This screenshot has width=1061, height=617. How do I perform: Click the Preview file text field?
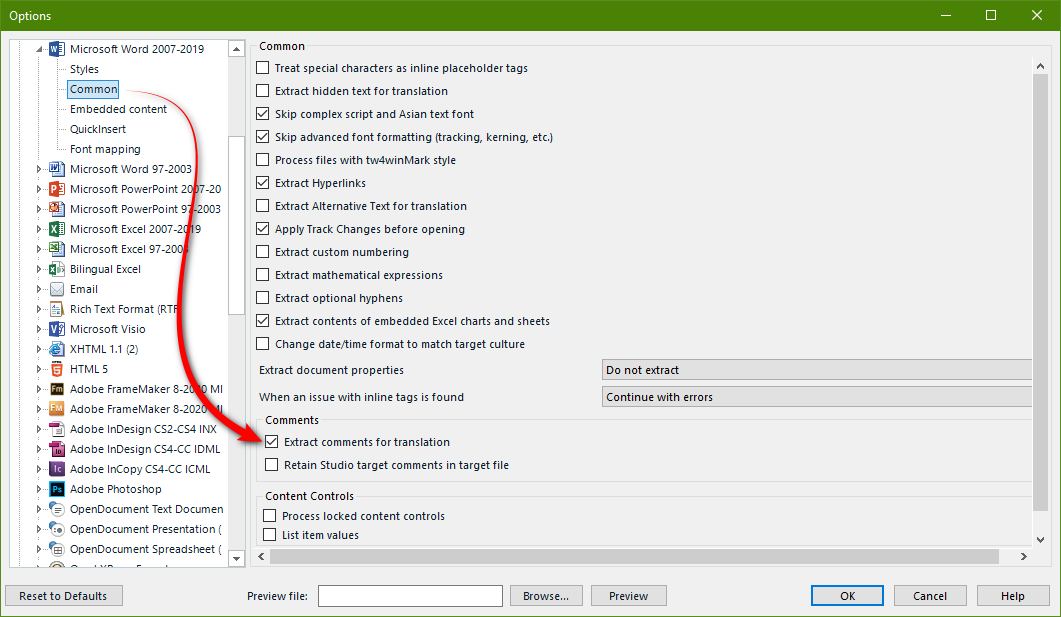410,596
